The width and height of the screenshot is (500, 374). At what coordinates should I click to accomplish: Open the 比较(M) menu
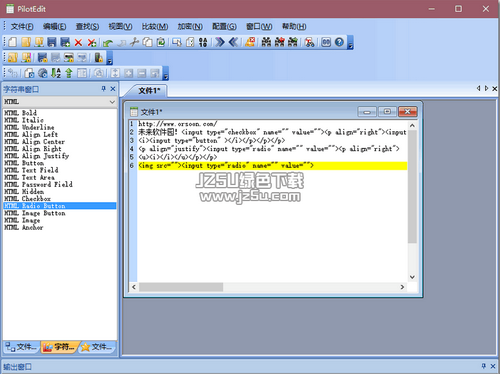pyautogui.click(x=155, y=26)
